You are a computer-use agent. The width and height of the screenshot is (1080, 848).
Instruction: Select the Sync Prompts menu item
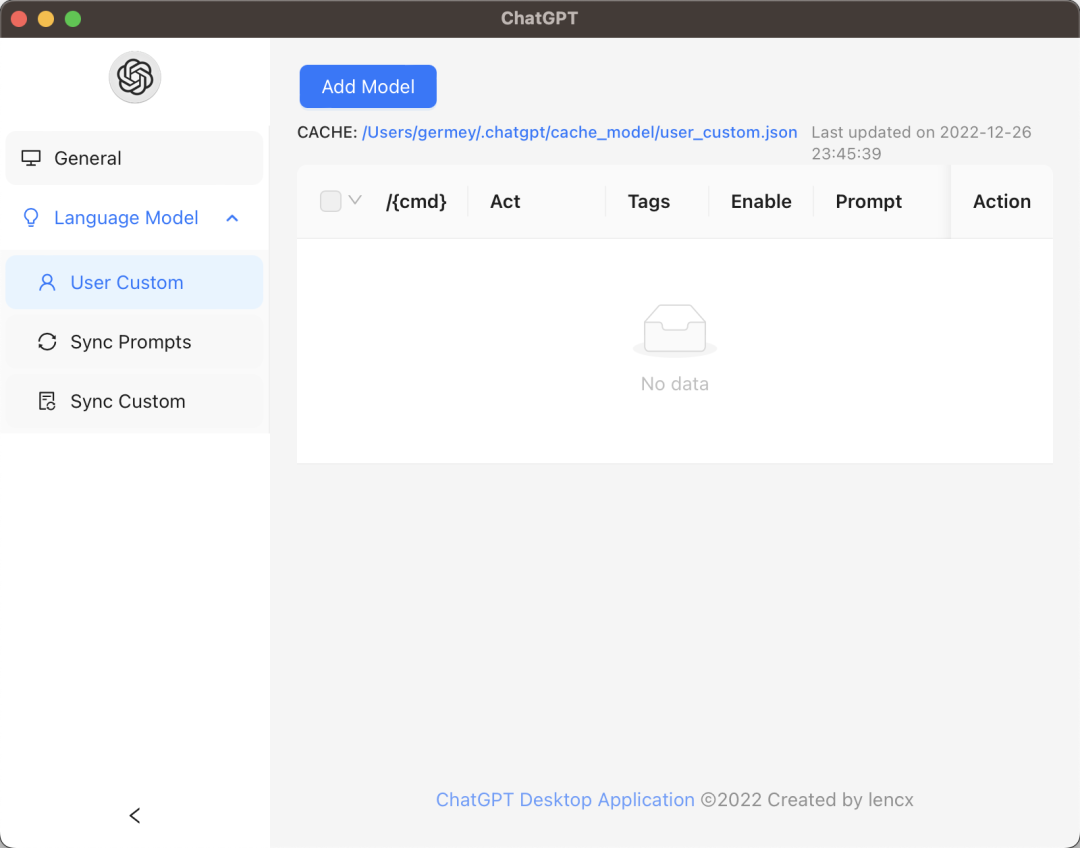coord(131,342)
